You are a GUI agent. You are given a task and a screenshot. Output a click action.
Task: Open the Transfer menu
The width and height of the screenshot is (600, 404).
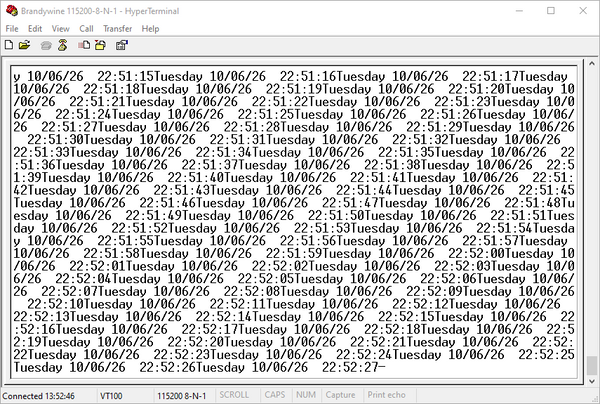tap(117, 29)
